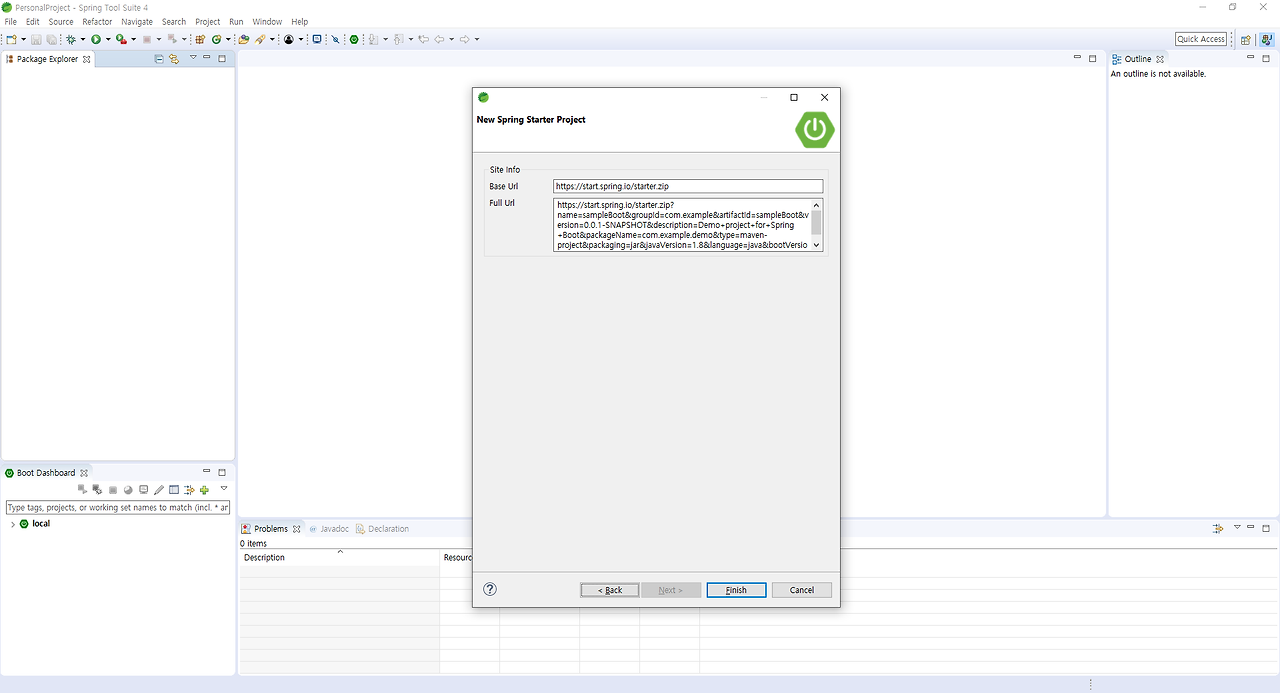Open the Project menu
The height and width of the screenshot is (693, 1280).
click(x=208, y=21)
